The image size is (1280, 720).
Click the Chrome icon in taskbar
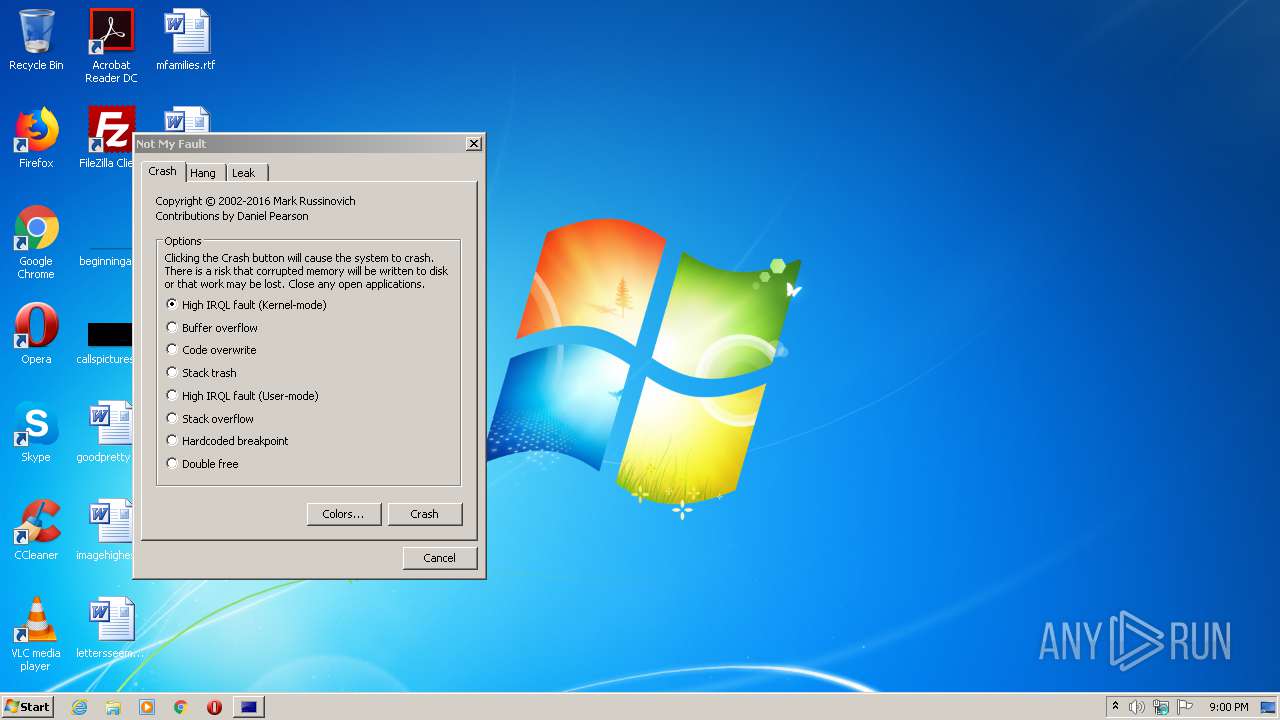click(x=181, y=707)
